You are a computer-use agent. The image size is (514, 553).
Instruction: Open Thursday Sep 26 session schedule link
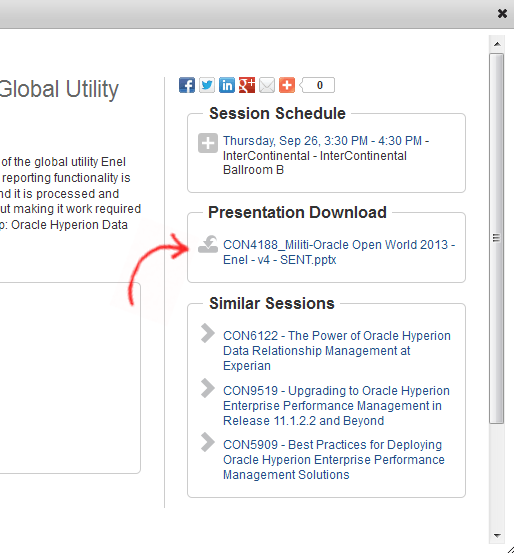click(x=326, y=155)
